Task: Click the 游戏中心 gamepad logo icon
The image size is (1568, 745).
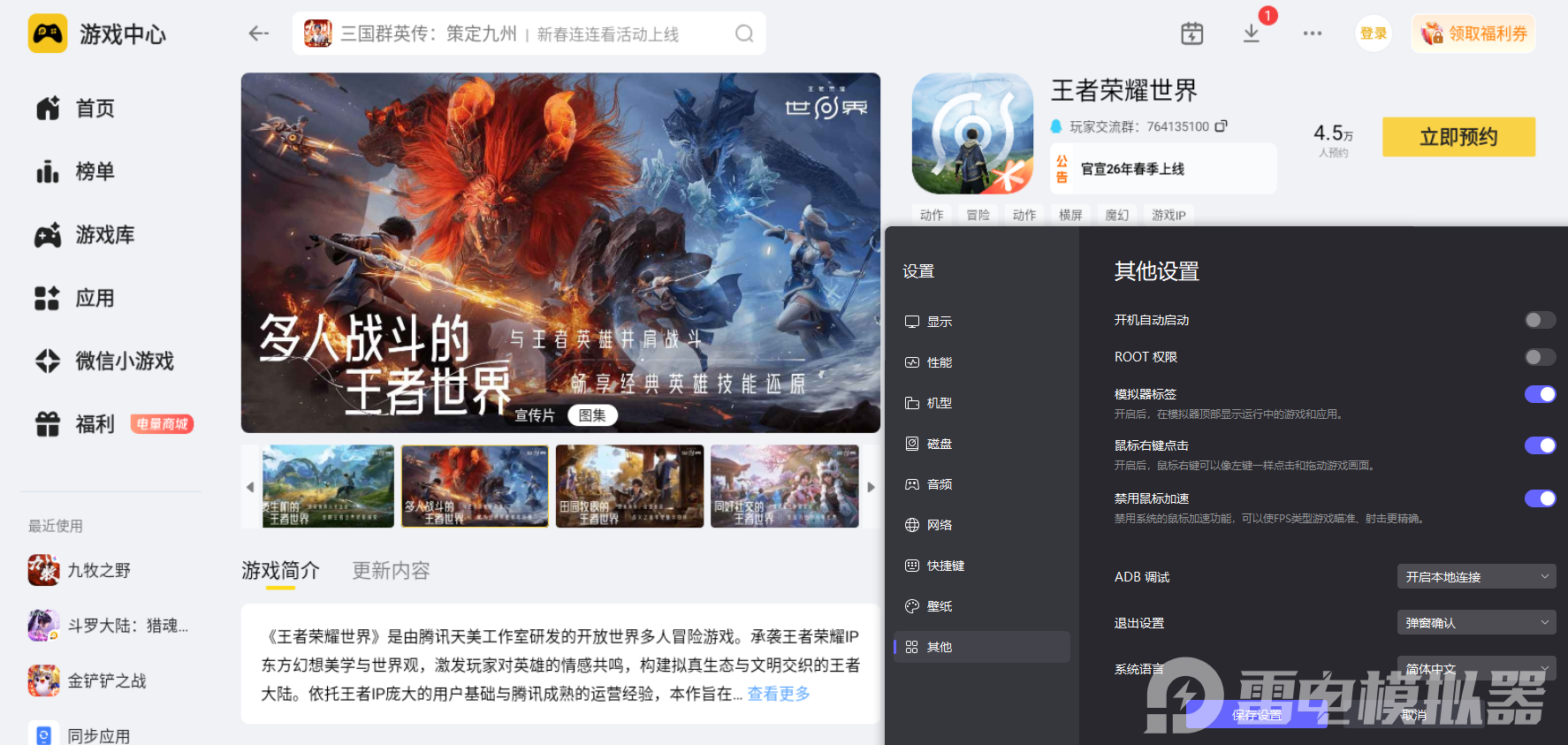Action: pos(48,34)
